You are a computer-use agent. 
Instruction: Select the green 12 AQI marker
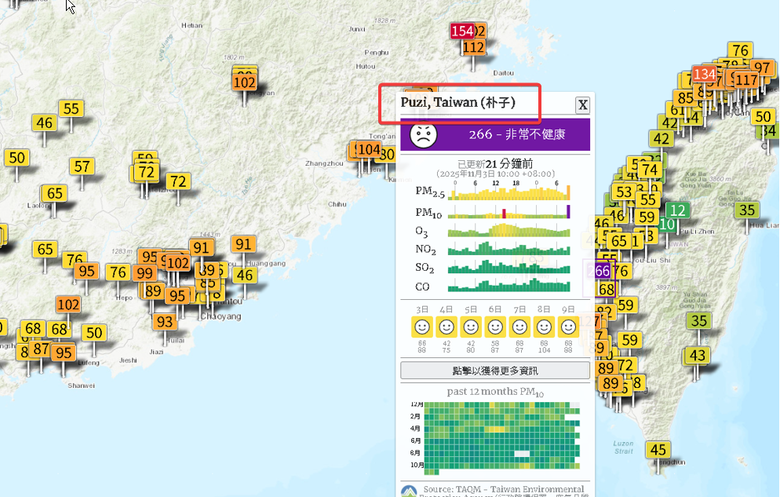coord(678,210)
